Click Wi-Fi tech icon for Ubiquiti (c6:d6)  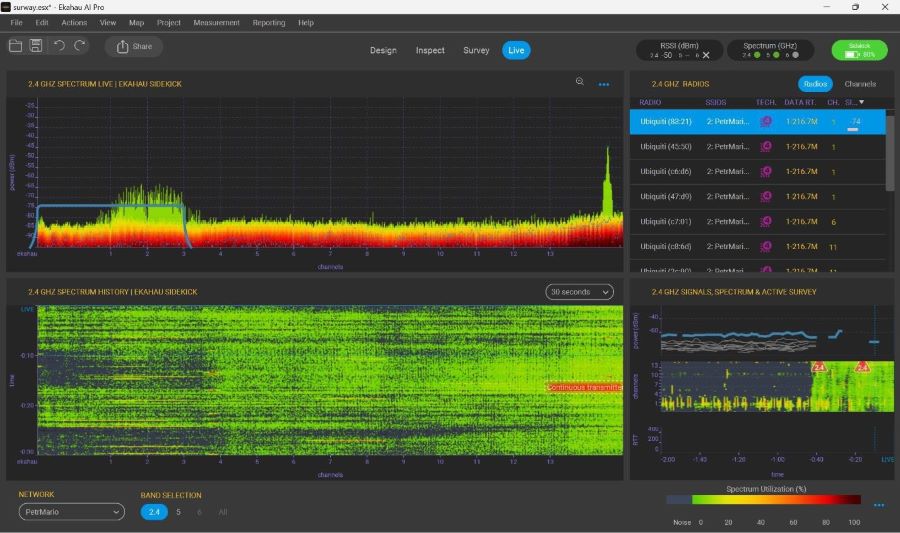(x=766, y=172)
